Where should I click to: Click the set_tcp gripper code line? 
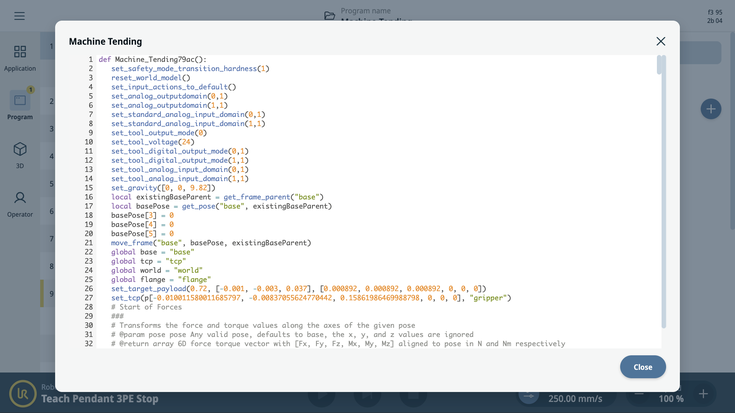[311, 298]
